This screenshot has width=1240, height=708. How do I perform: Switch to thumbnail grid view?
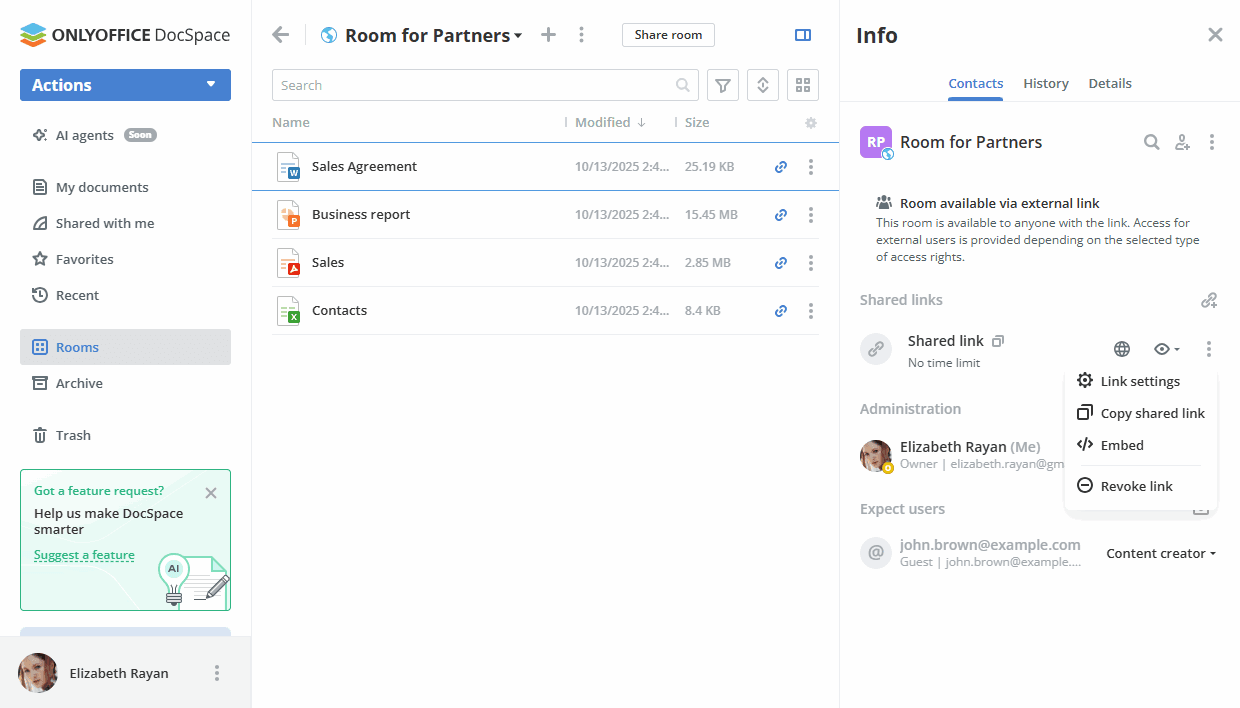pos(803,86)
